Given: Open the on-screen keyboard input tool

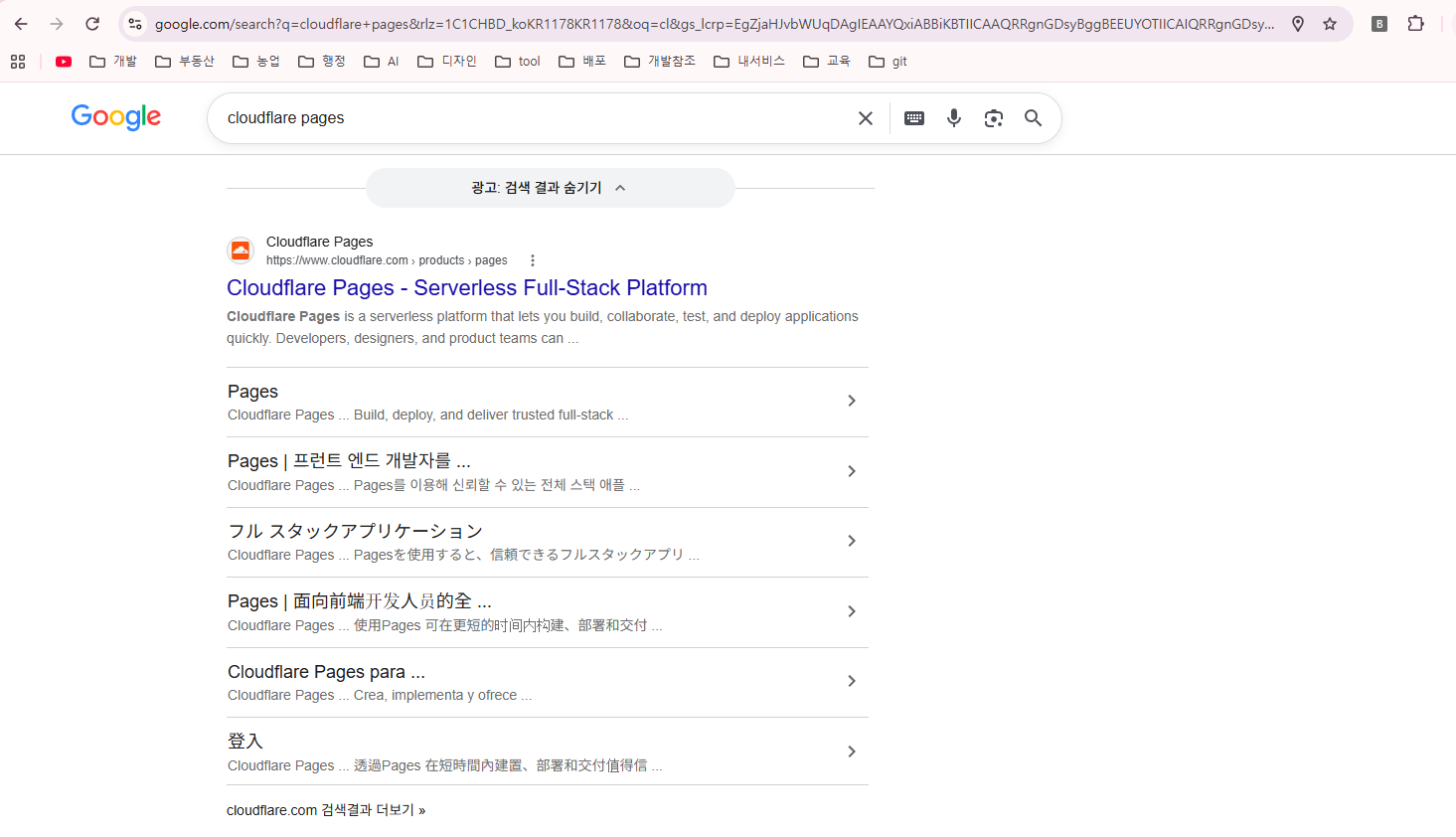Looking at the screenshot, I should tap(914, 118).
